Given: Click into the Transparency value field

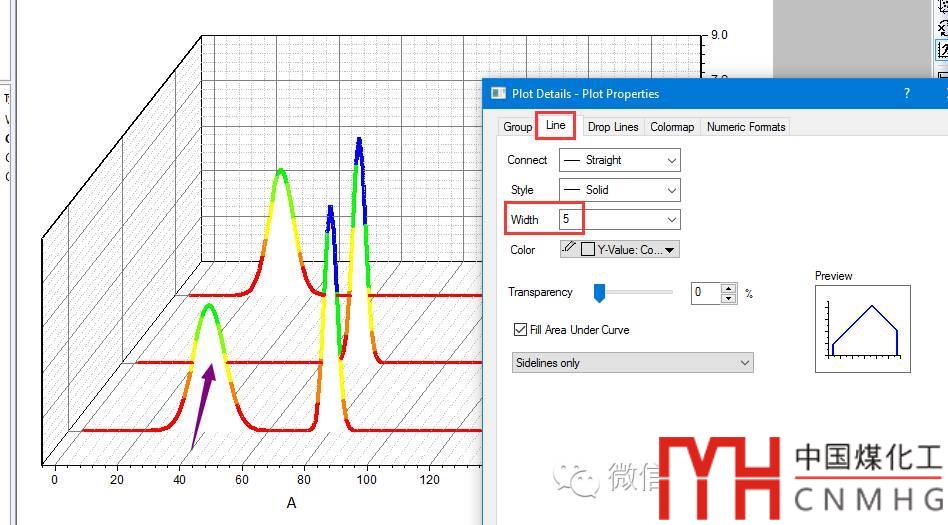Looking at the screenshot, I should point(705,293).
